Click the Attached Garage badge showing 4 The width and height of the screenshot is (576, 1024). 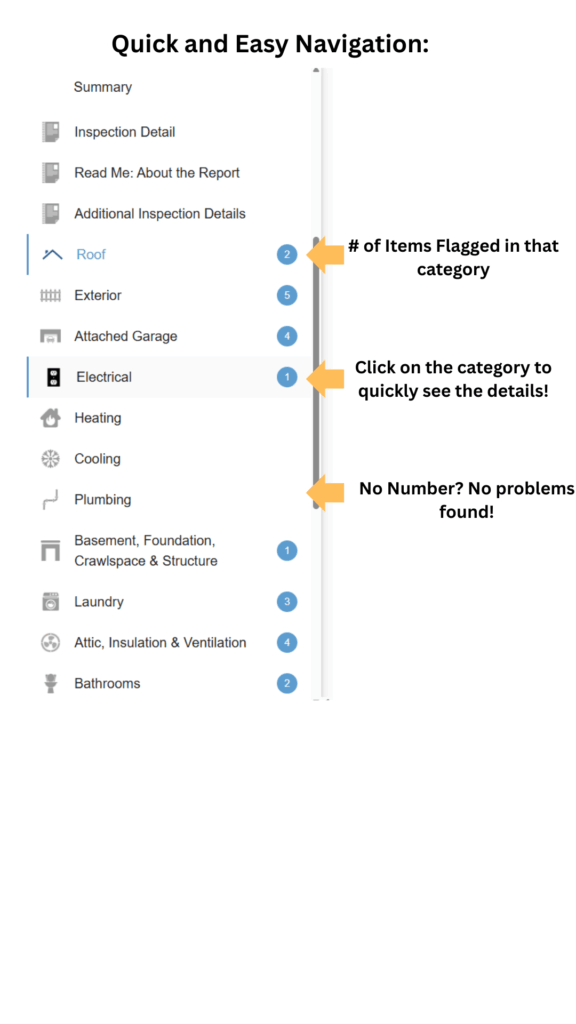point(287,336)
